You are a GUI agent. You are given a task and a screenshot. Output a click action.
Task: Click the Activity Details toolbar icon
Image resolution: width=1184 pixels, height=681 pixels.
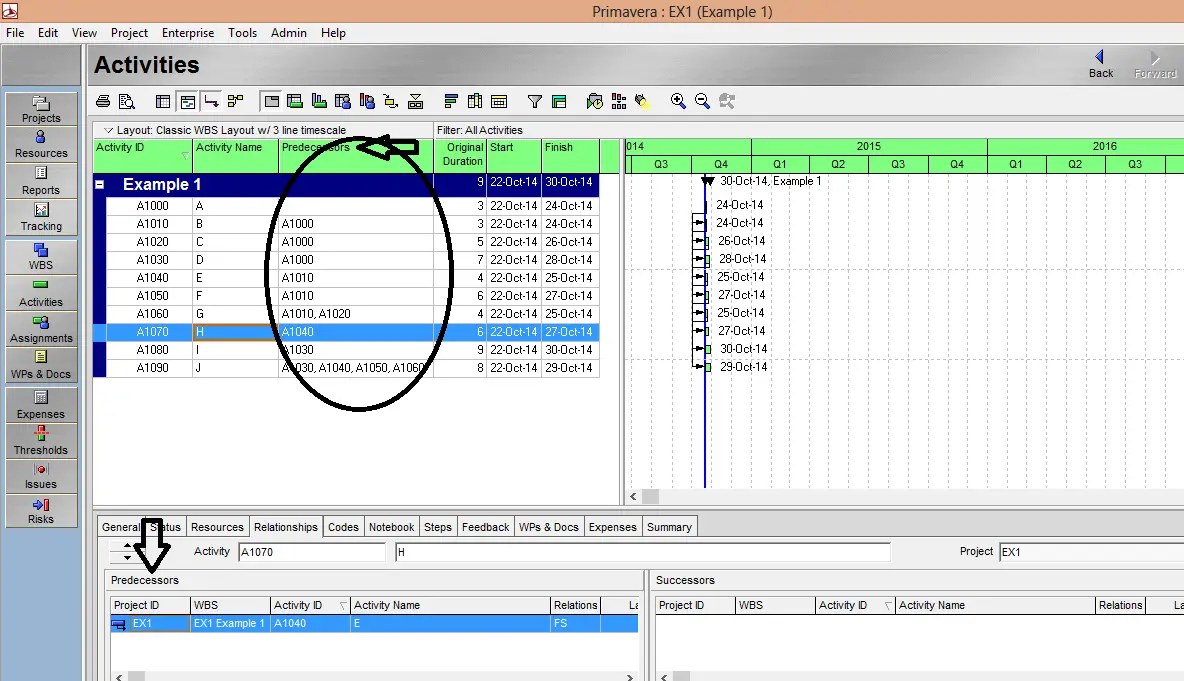(x=415, y=101)
